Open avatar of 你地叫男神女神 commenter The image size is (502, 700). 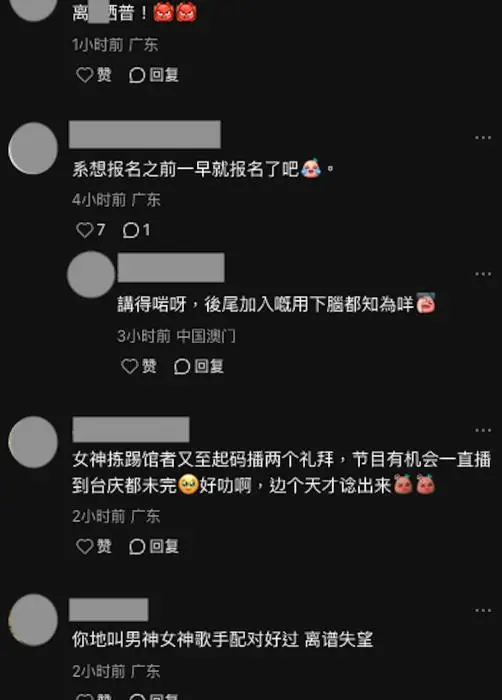[x=33, y=620]
